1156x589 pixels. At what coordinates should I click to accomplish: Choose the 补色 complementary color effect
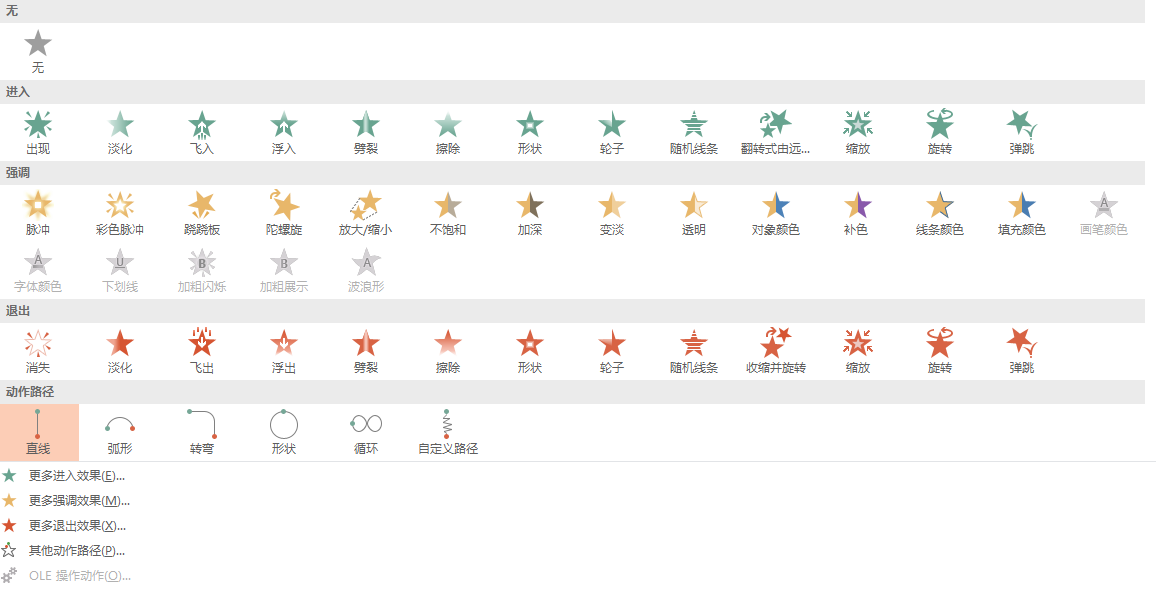click(x=857, y=214)
